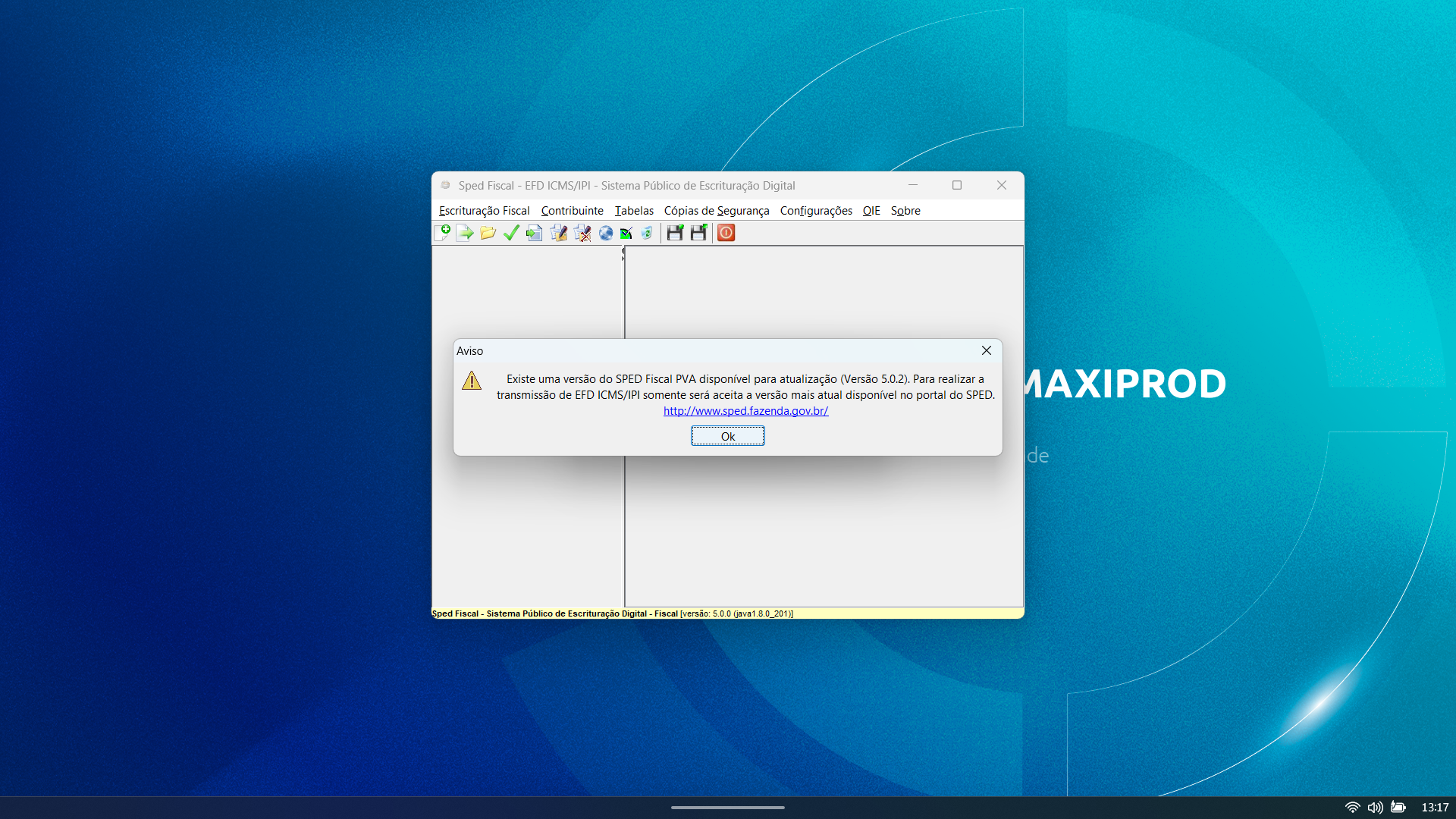The height and width of the screenshot is (819, 1456).
Task: Open the Contribuinte menu
Action: (572, 211)
